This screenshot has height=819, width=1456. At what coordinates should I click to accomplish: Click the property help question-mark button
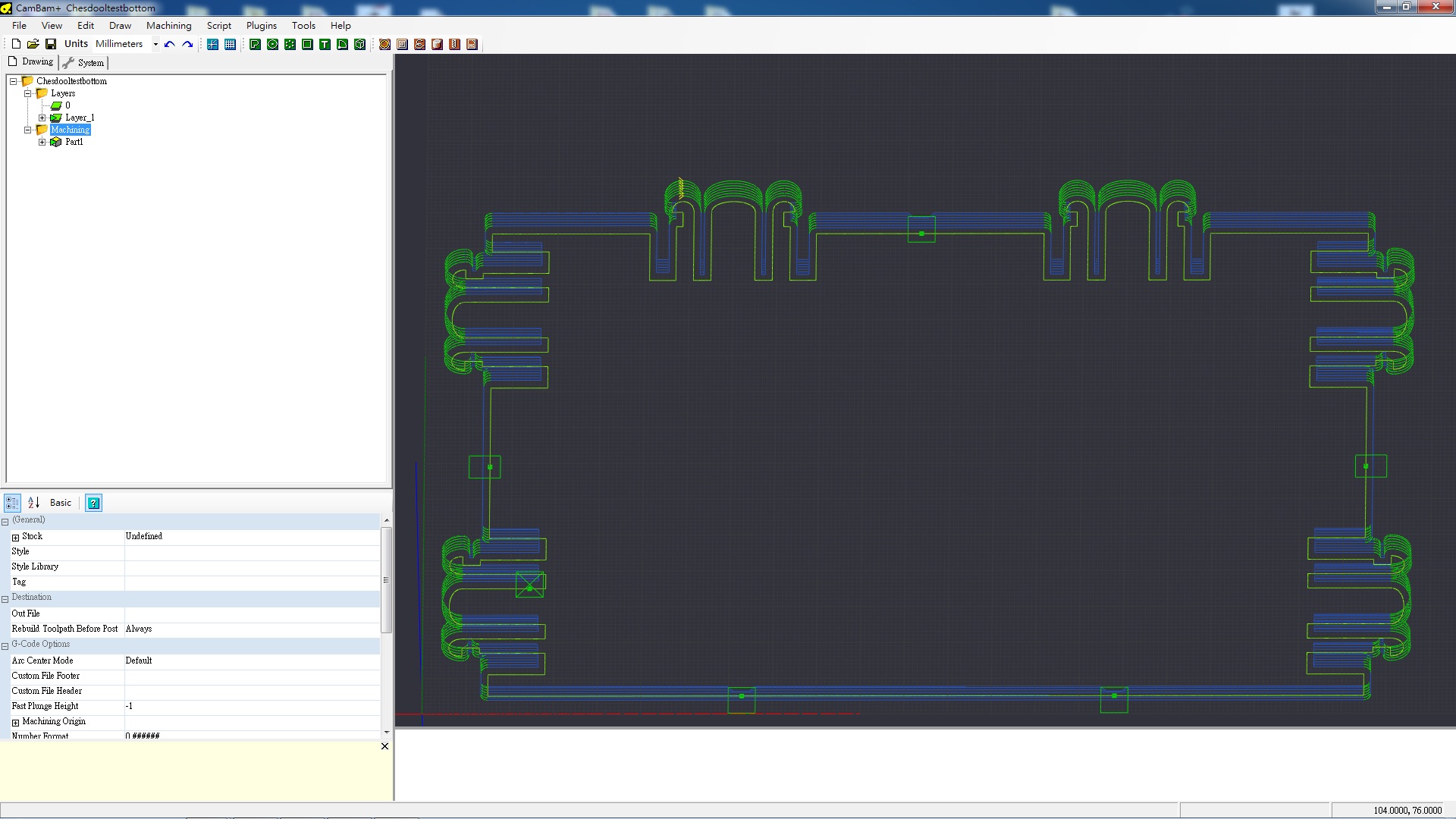pyautogui.click(x=93, y=503)
